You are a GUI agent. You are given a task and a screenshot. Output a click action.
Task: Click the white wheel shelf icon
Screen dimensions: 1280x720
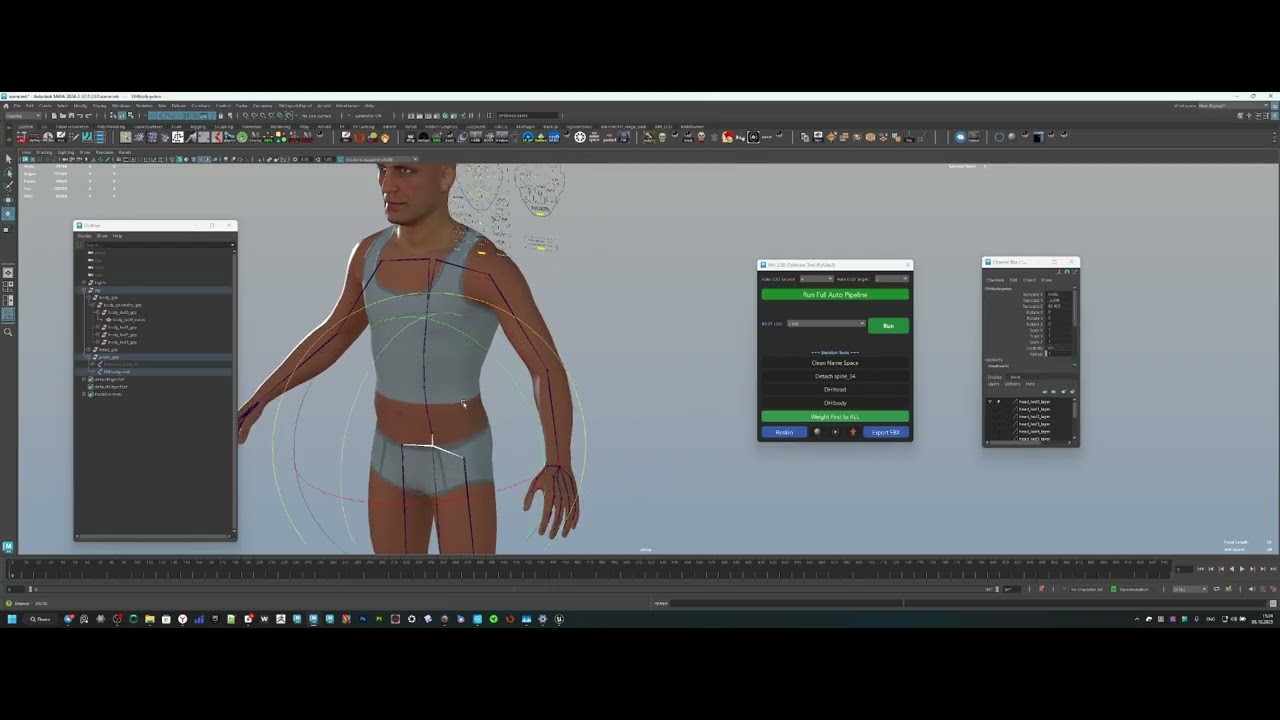tap(580, 137)
